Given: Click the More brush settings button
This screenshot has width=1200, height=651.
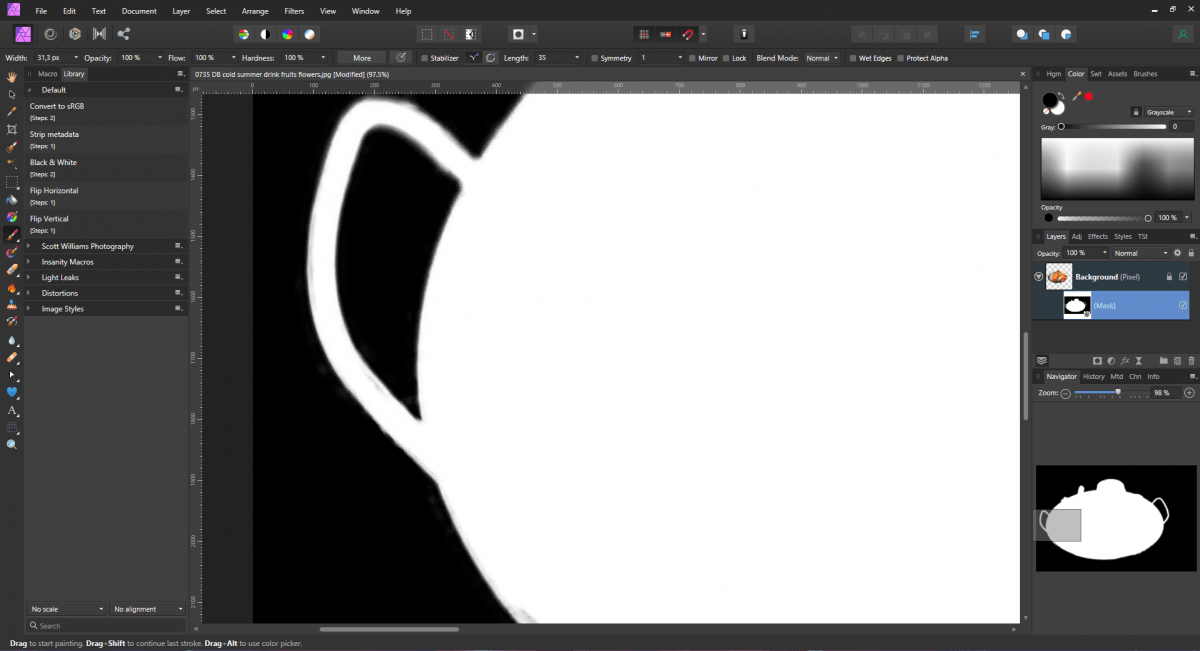Looking at the screenshot, I should tap(362, 58).
